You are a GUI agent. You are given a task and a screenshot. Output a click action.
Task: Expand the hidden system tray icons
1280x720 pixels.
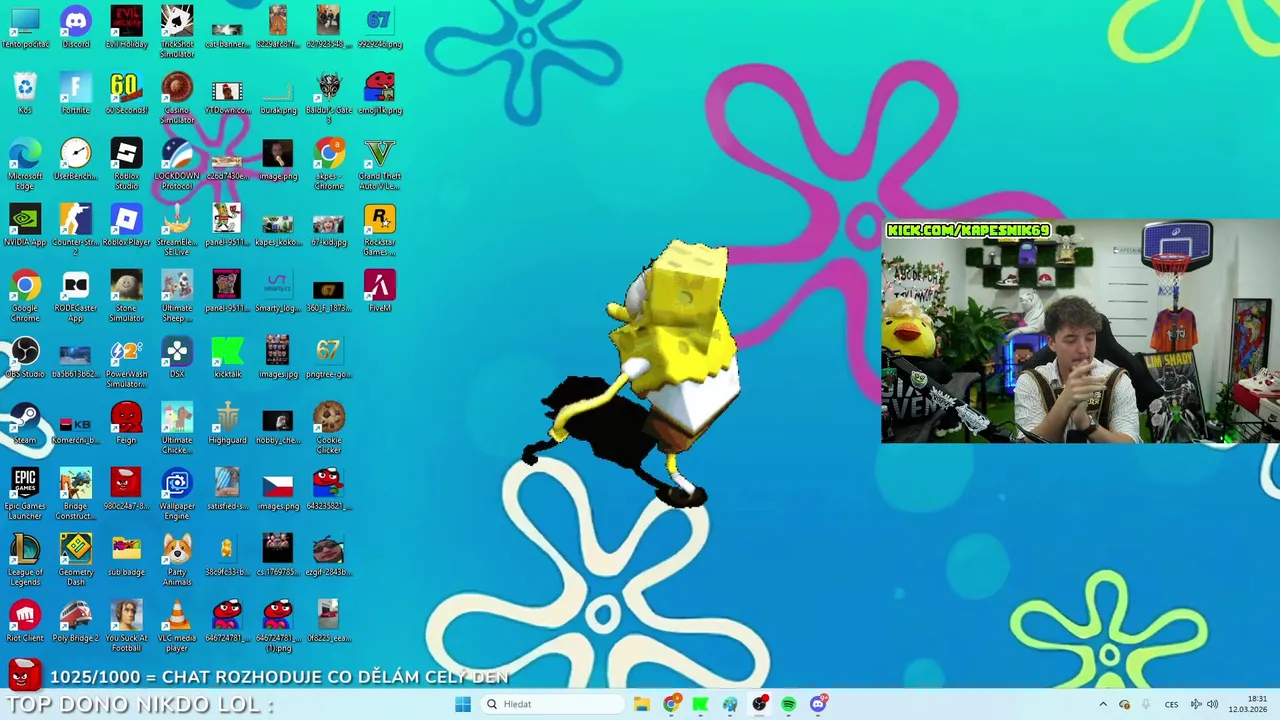tap(1103, 704)
